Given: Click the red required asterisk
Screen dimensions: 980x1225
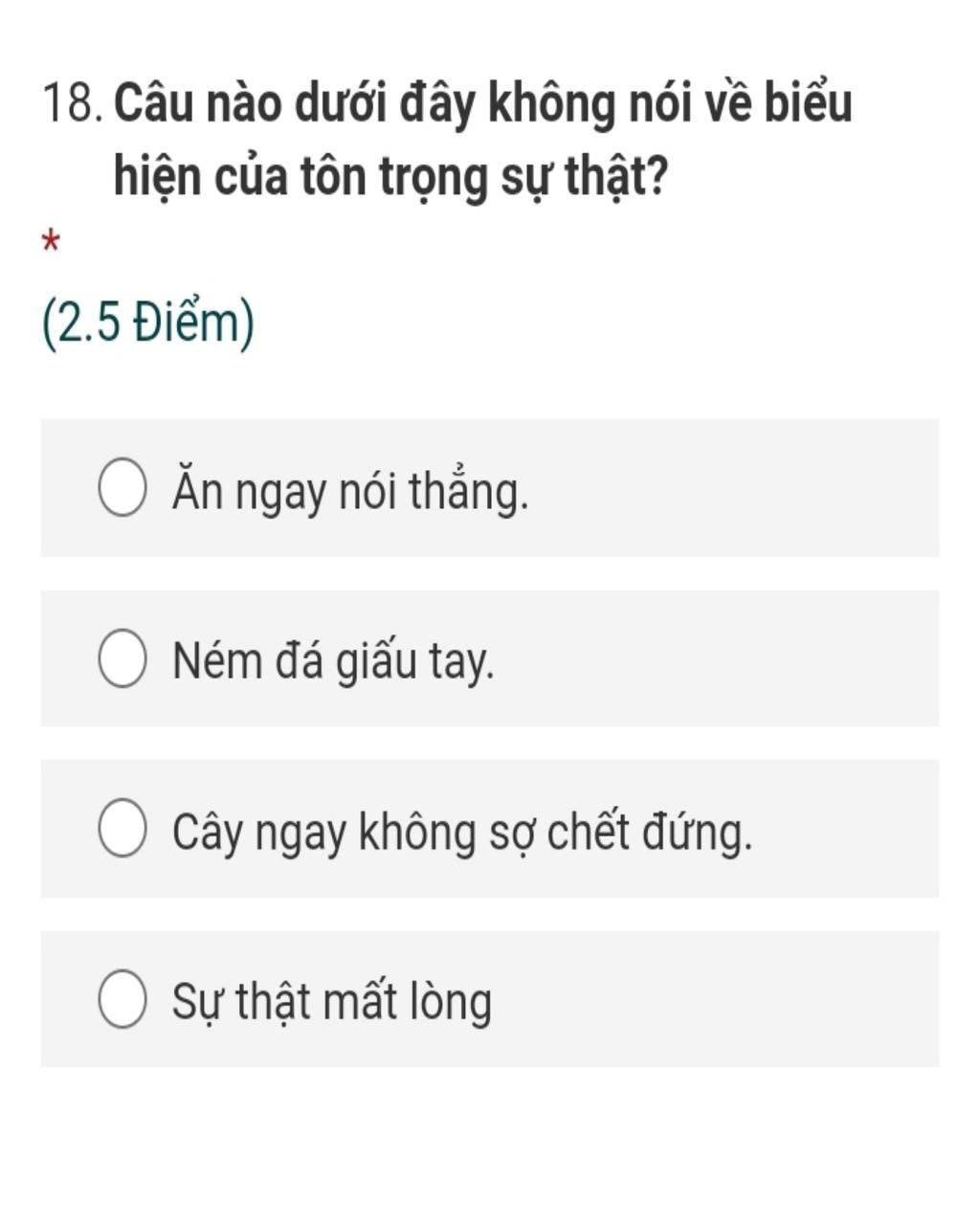Looking at the screenshot, I should 52,242.
